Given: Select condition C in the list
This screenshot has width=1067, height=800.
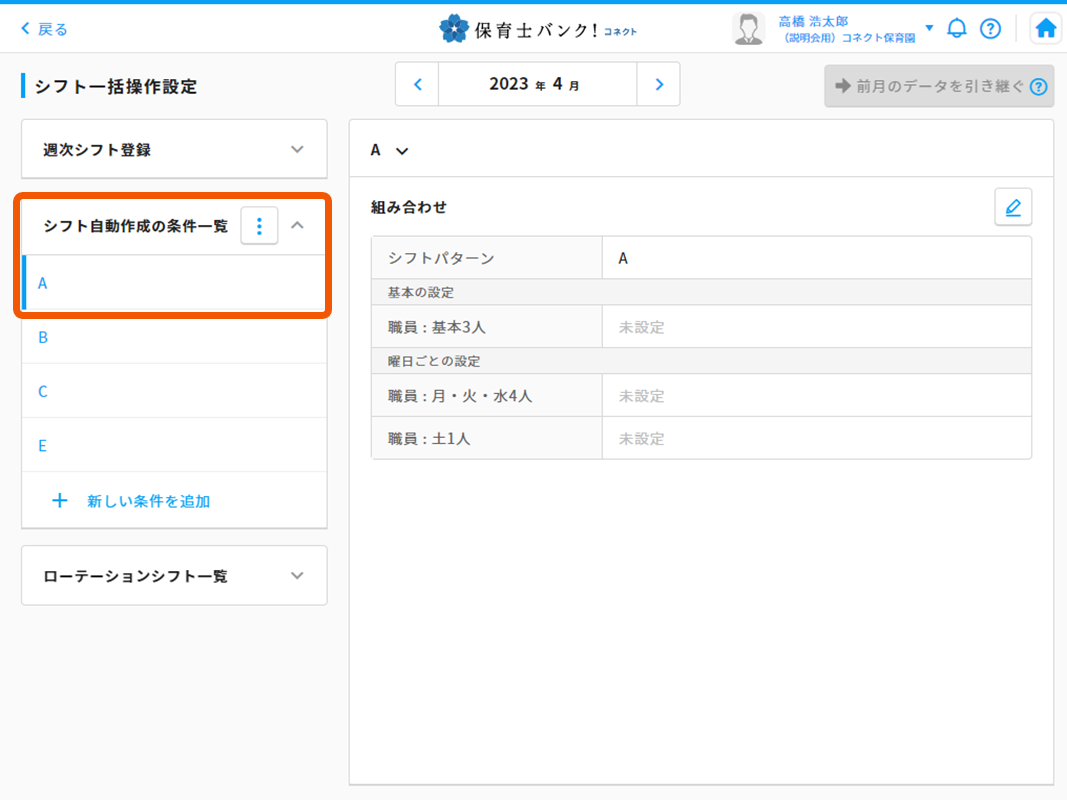Looking at the screenshot, I should tap(43, 391).
